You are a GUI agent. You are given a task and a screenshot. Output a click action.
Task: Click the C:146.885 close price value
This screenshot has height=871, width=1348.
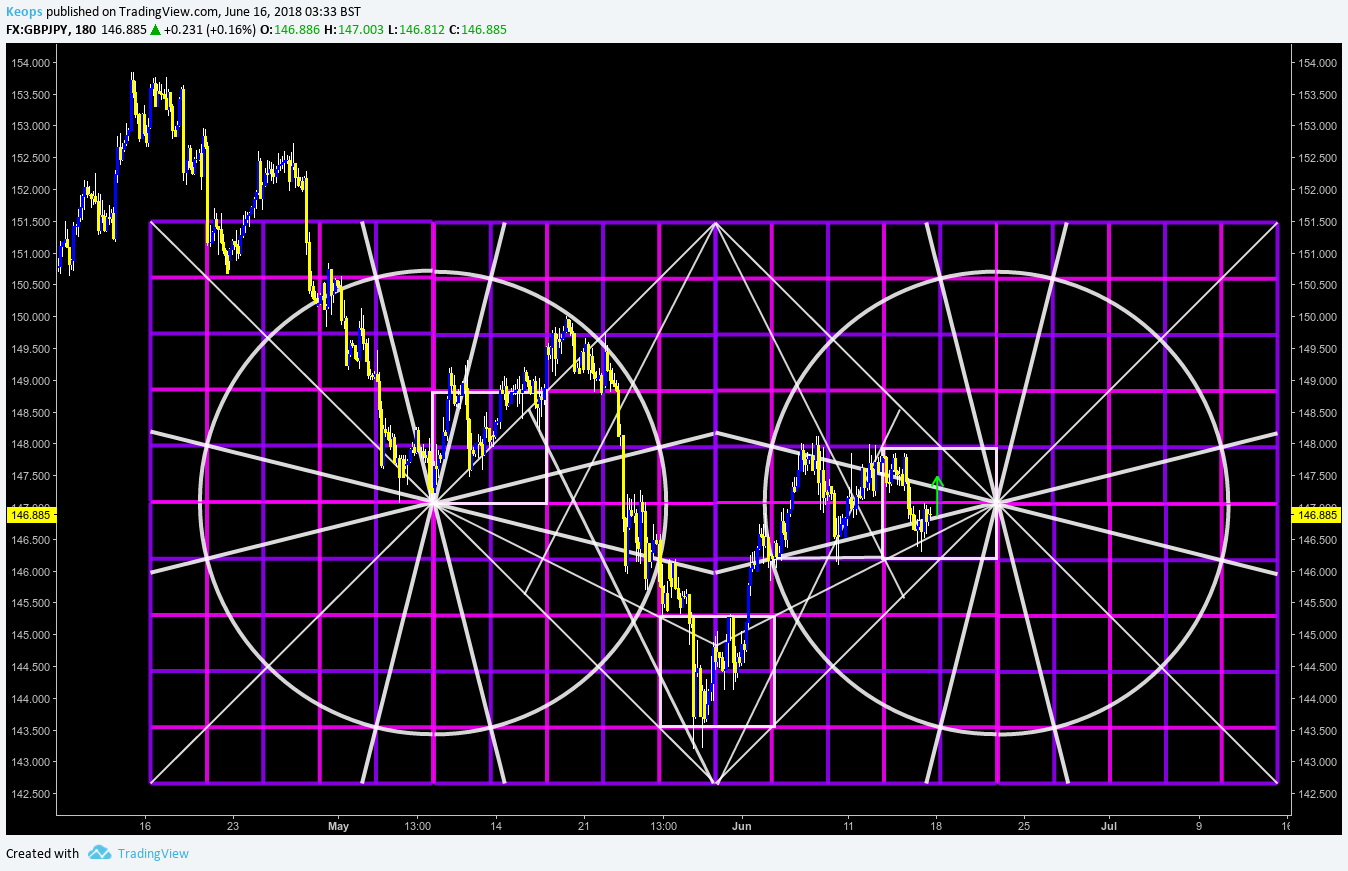click(x=477, y=30)
